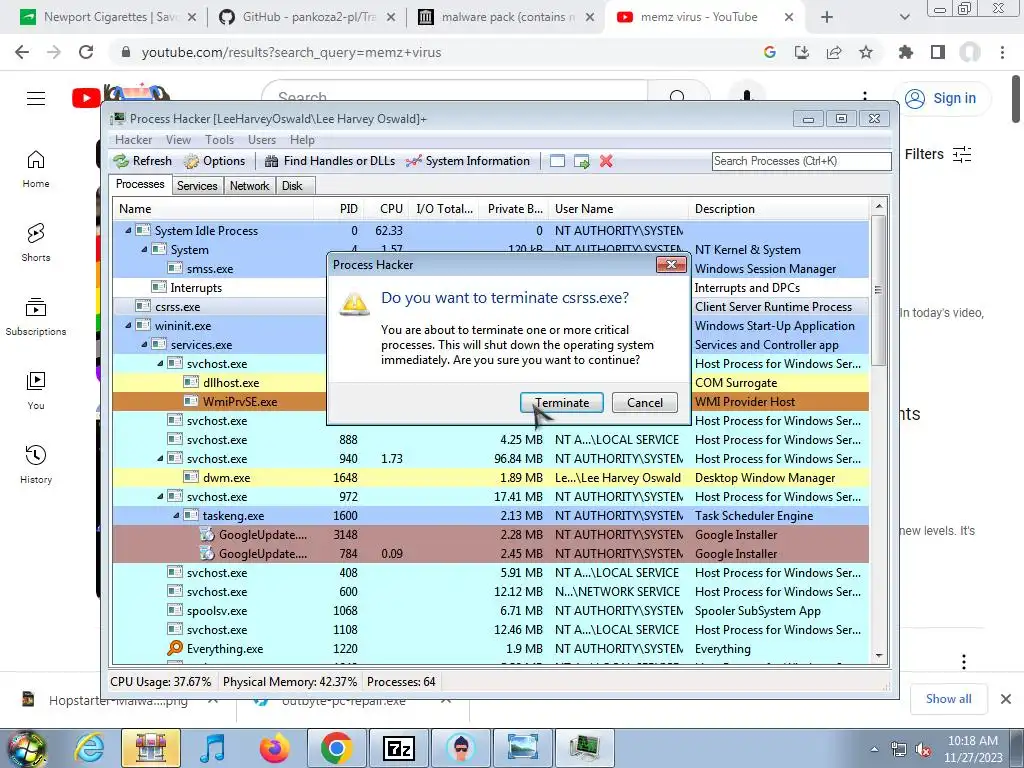Click the find window icon in toolbar
The width and height of the screenshot is (1024, 768).
point(557,161)
